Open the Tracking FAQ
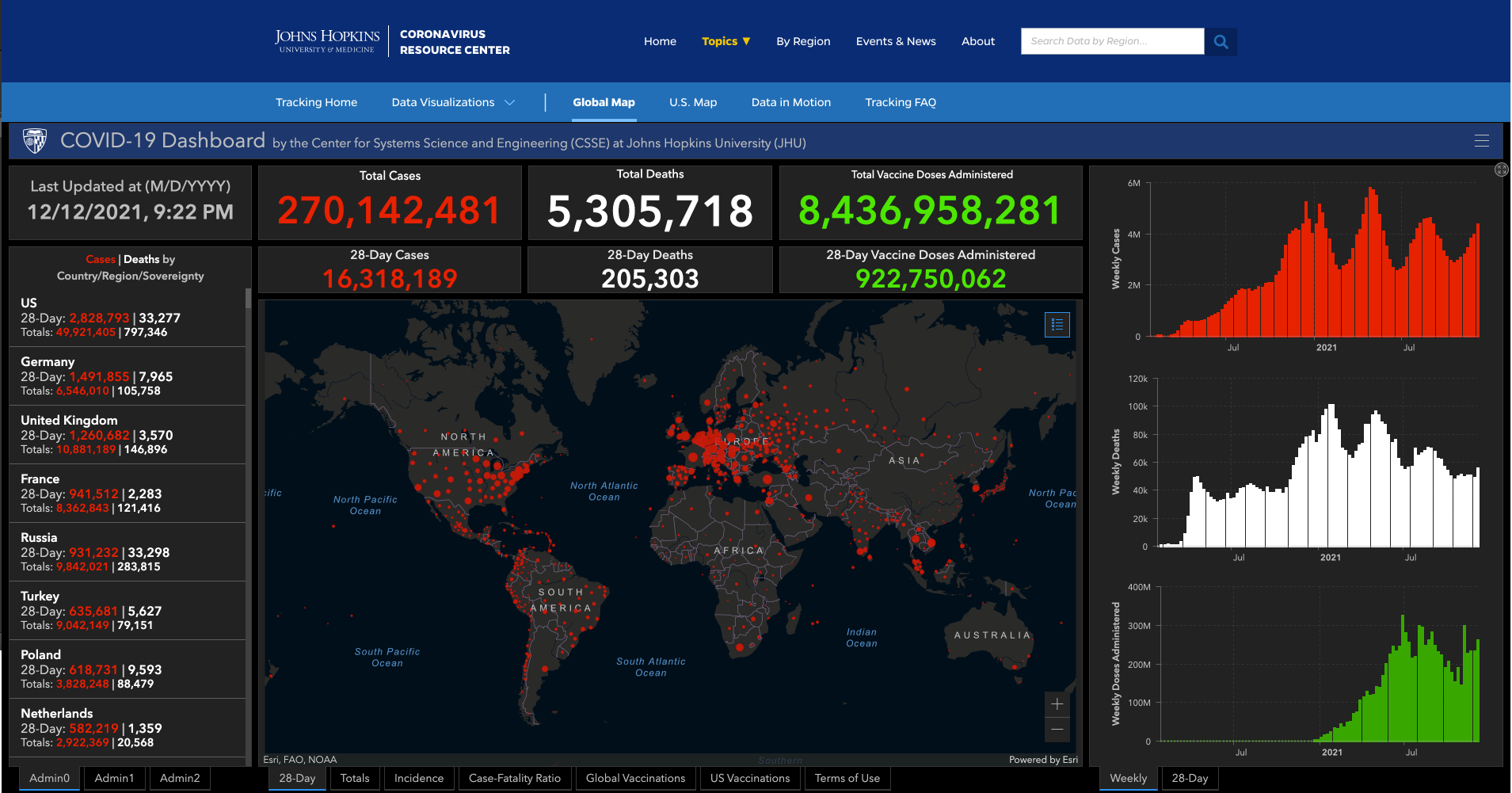The image size is (1512, 793). [901, 102]
